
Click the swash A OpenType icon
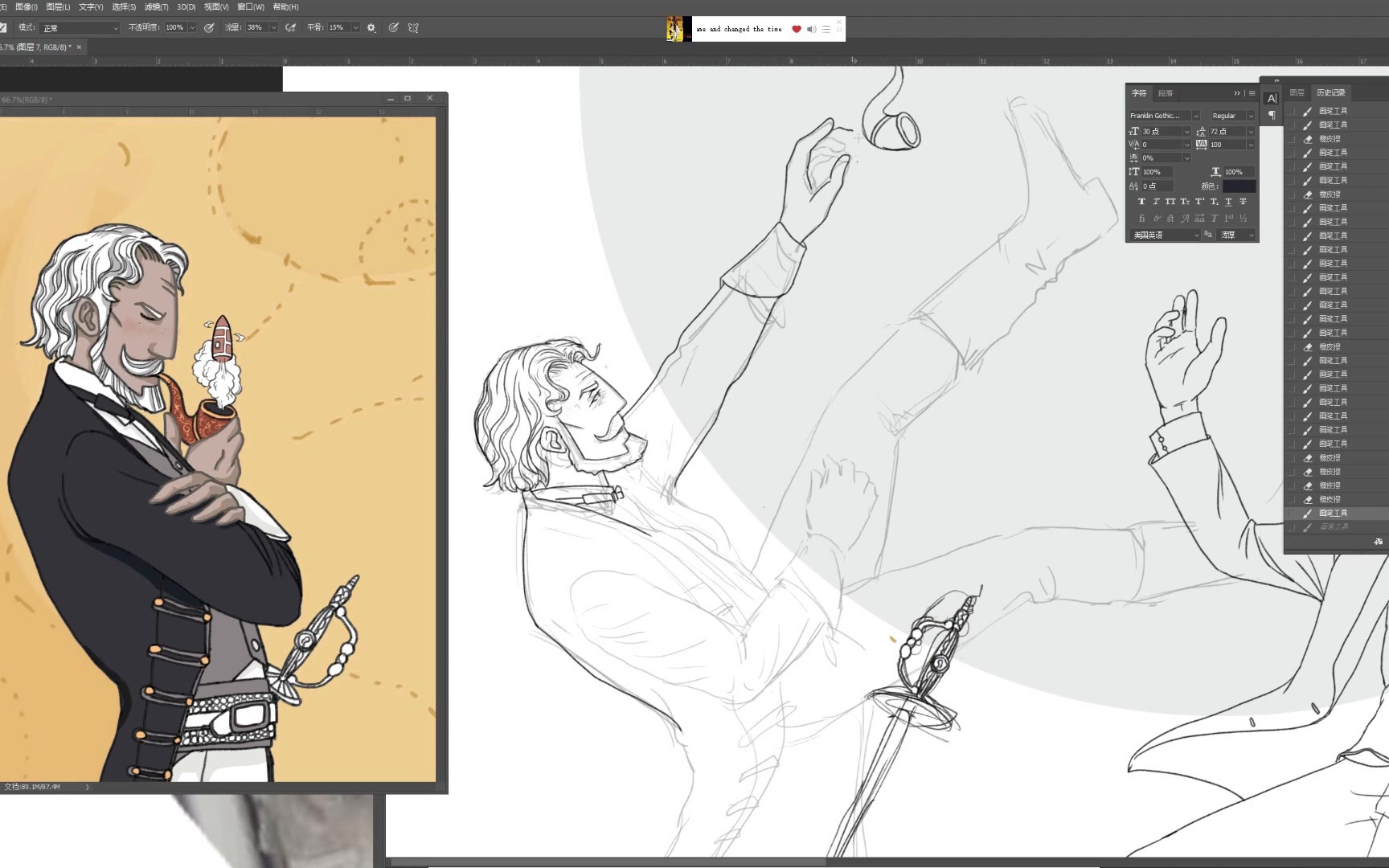click(1185, 218)
